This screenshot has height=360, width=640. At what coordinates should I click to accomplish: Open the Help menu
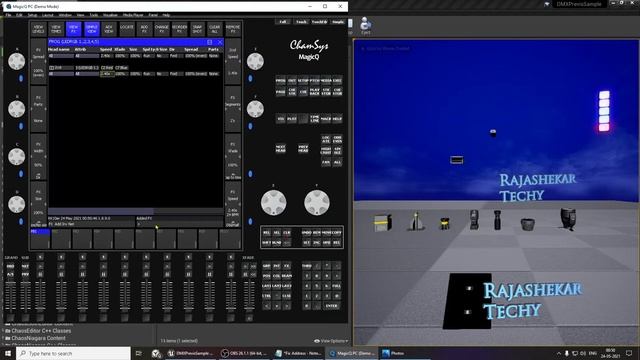pyautogui.click(x=166, y=15)
